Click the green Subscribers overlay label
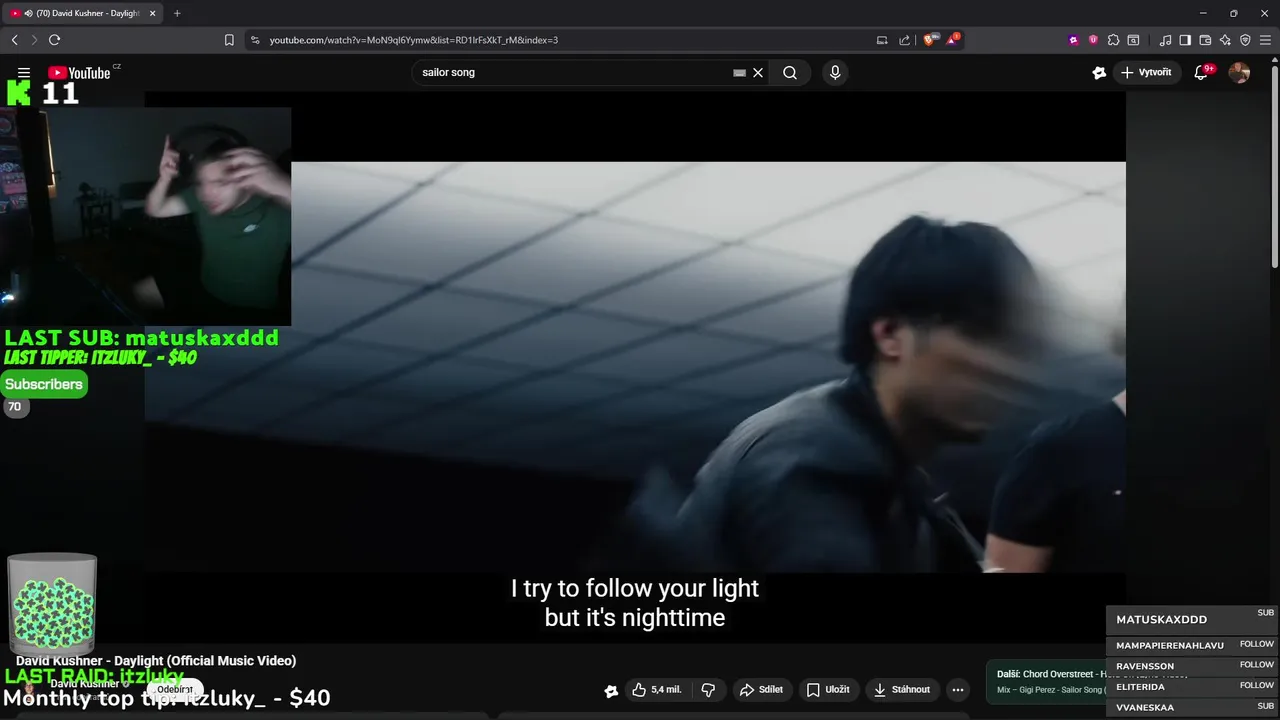This screenshot has width=1280, height=720. [44, 384]
